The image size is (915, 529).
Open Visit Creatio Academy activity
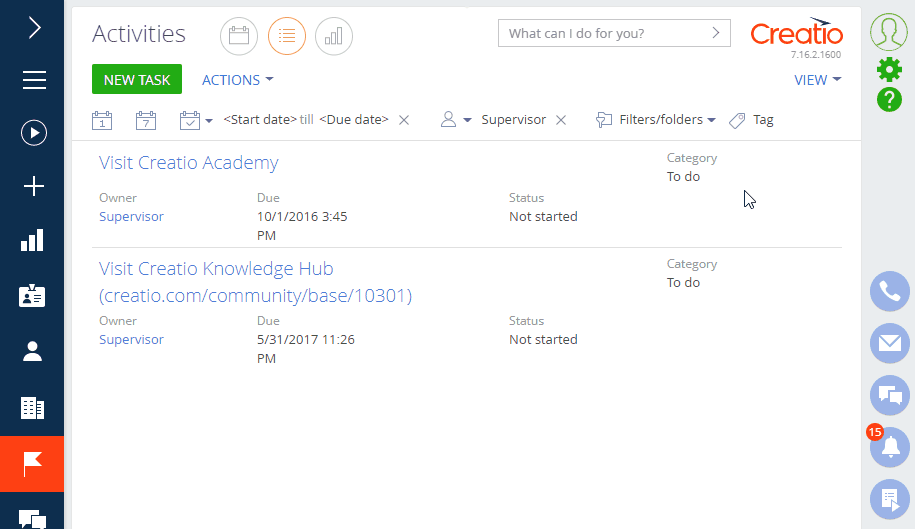click(x=188, y=163)
